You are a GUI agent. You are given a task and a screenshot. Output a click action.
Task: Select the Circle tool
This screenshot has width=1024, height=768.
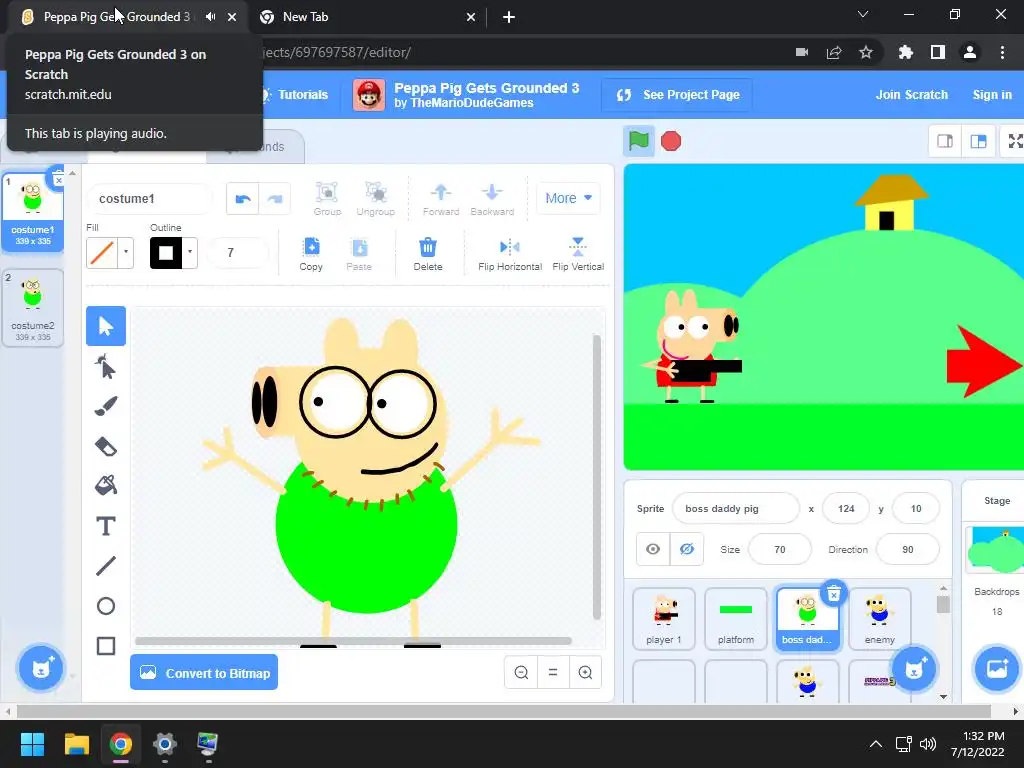[x=106, y=606]
